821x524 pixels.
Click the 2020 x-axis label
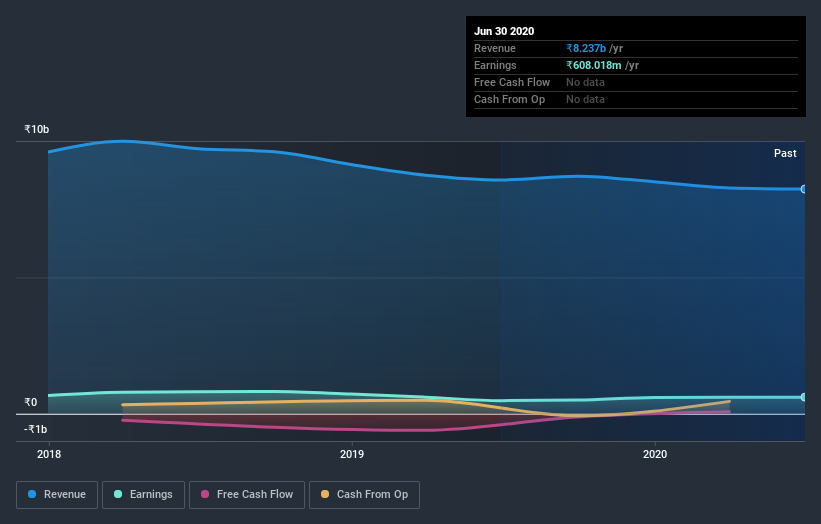(x=655, y=454)
